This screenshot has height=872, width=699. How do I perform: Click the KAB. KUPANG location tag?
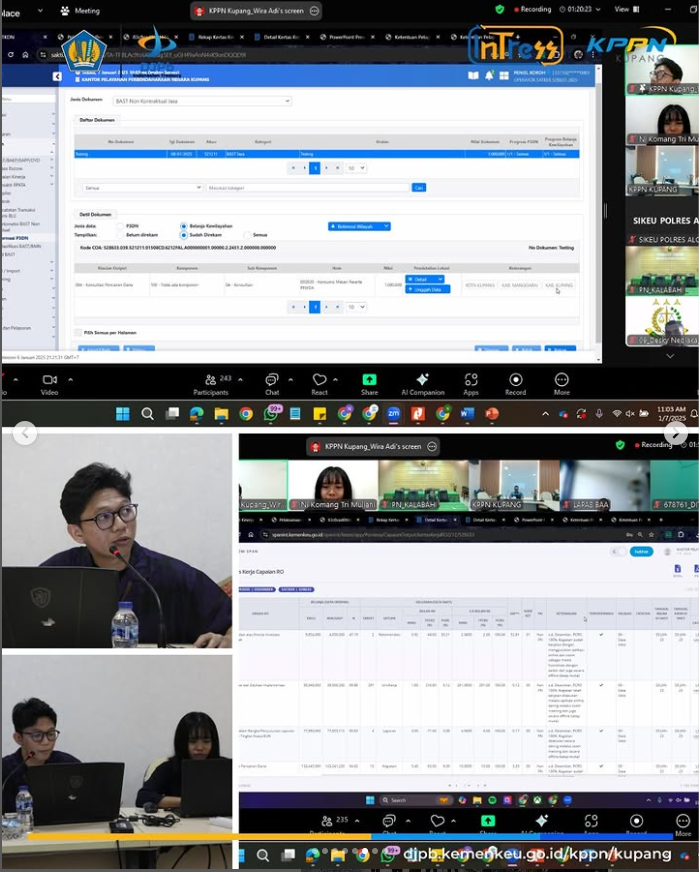559,286
